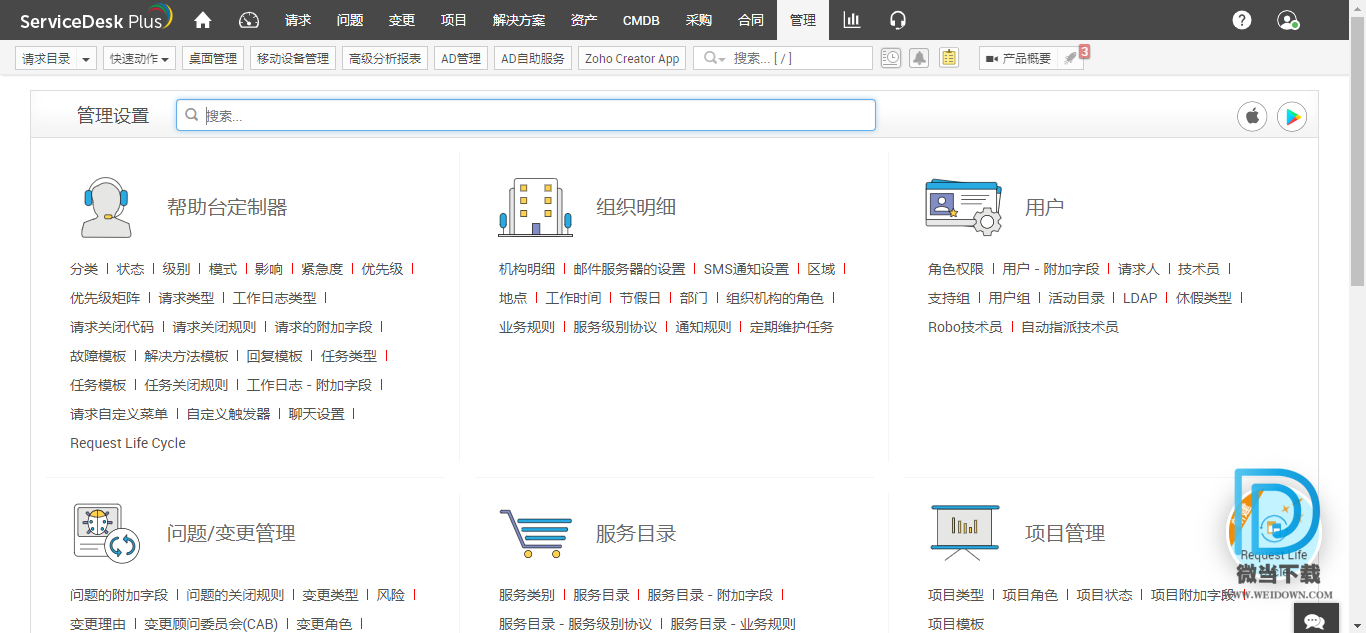Switch to the 资产 tab
This screenshot has width=1366, height=633.
(x=584, y=20)
